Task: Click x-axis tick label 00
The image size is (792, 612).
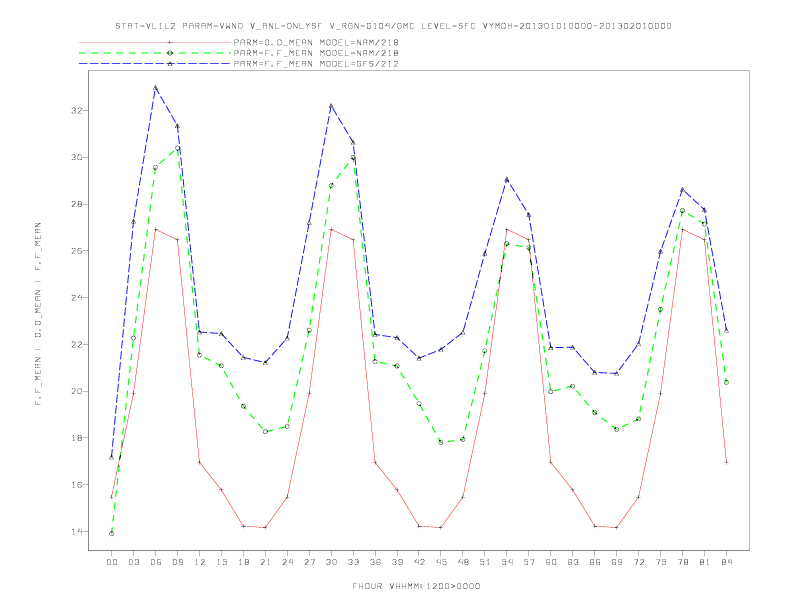Action: (112, 562)
